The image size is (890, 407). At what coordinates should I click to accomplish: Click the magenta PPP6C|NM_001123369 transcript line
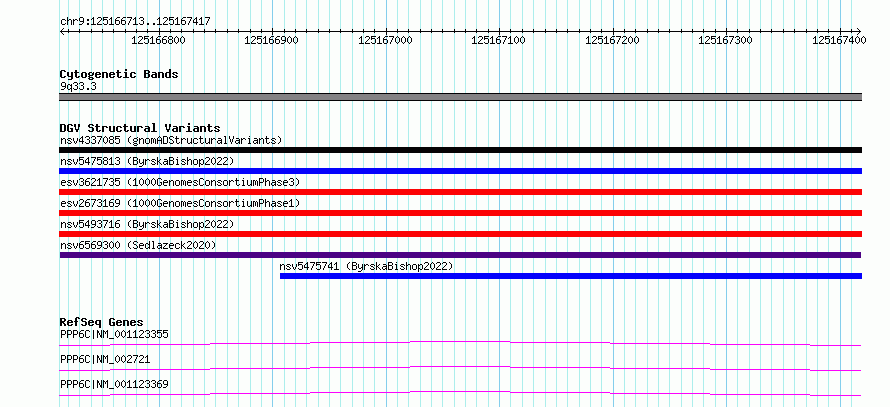pyautogui.click(x=461, y=393)
